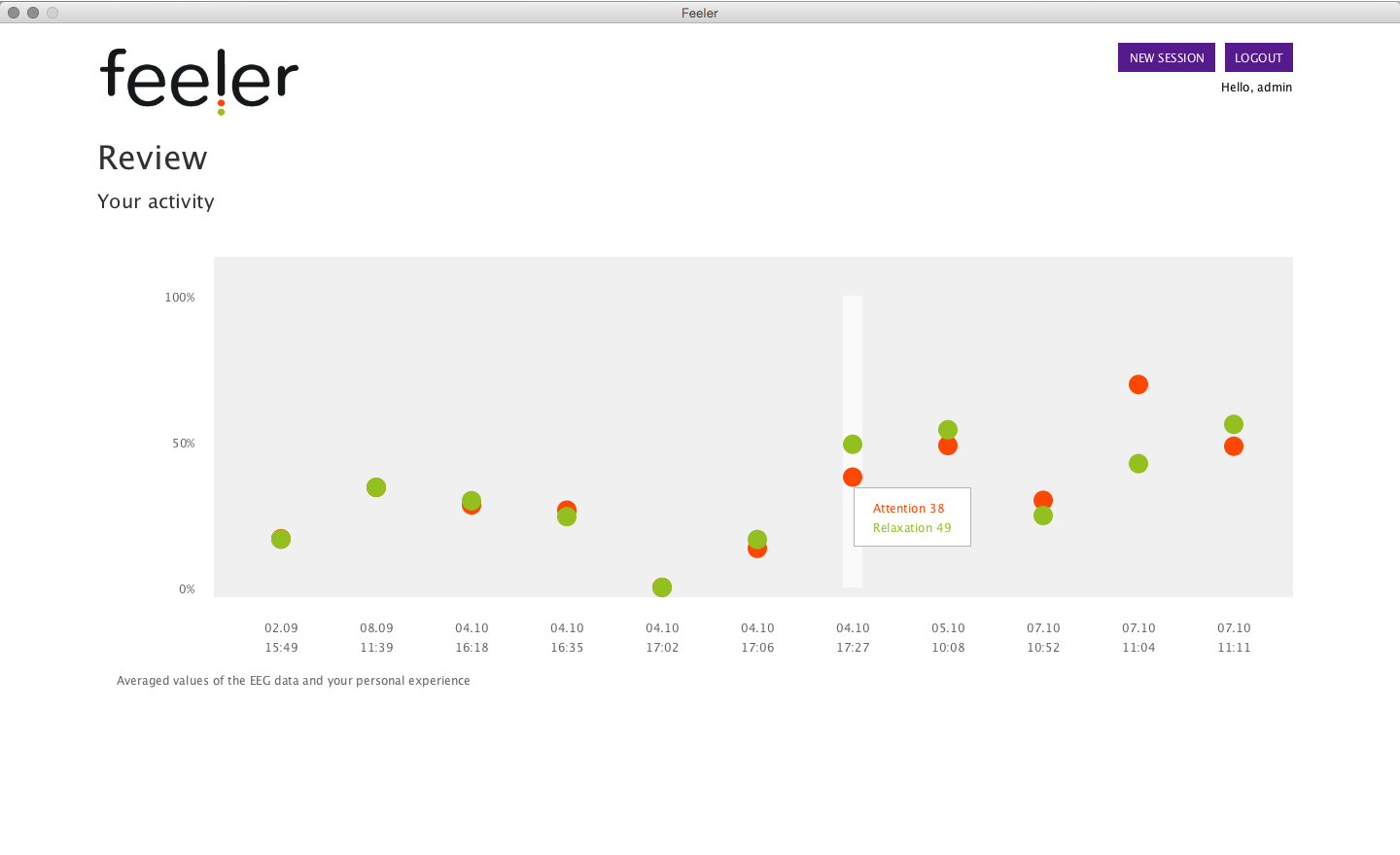
Task: Click green relaxation dot for 04.10 17:06
Action: [757, 538]
